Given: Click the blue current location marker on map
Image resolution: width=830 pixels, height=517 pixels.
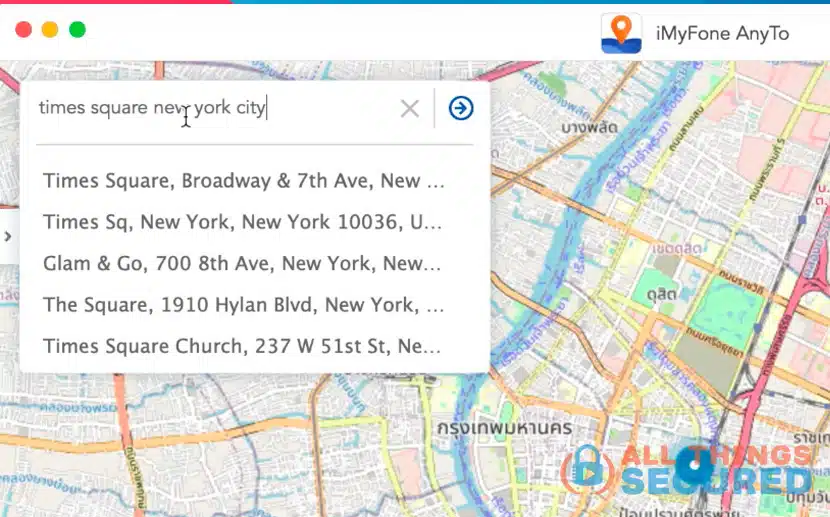Looking at the screenshot, I should (x=690, y=462).
